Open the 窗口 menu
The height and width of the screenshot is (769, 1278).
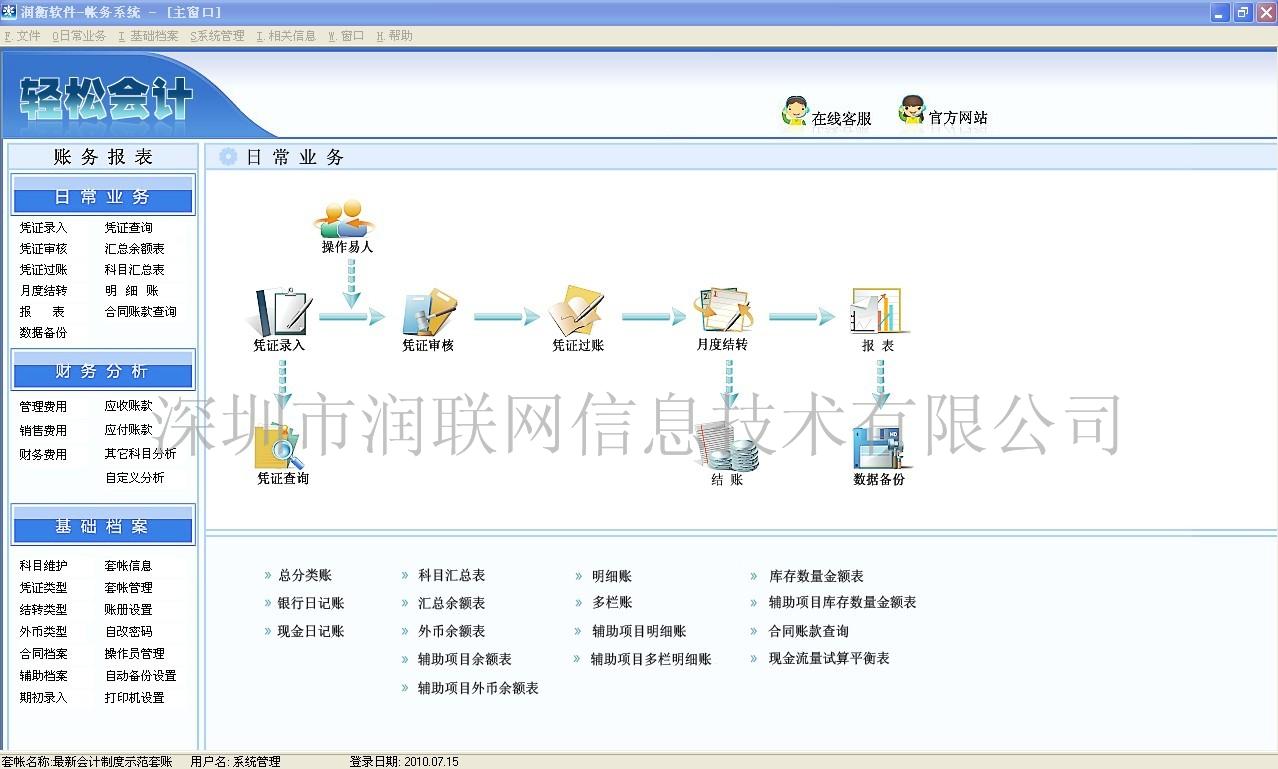click(x=346, y=36)
